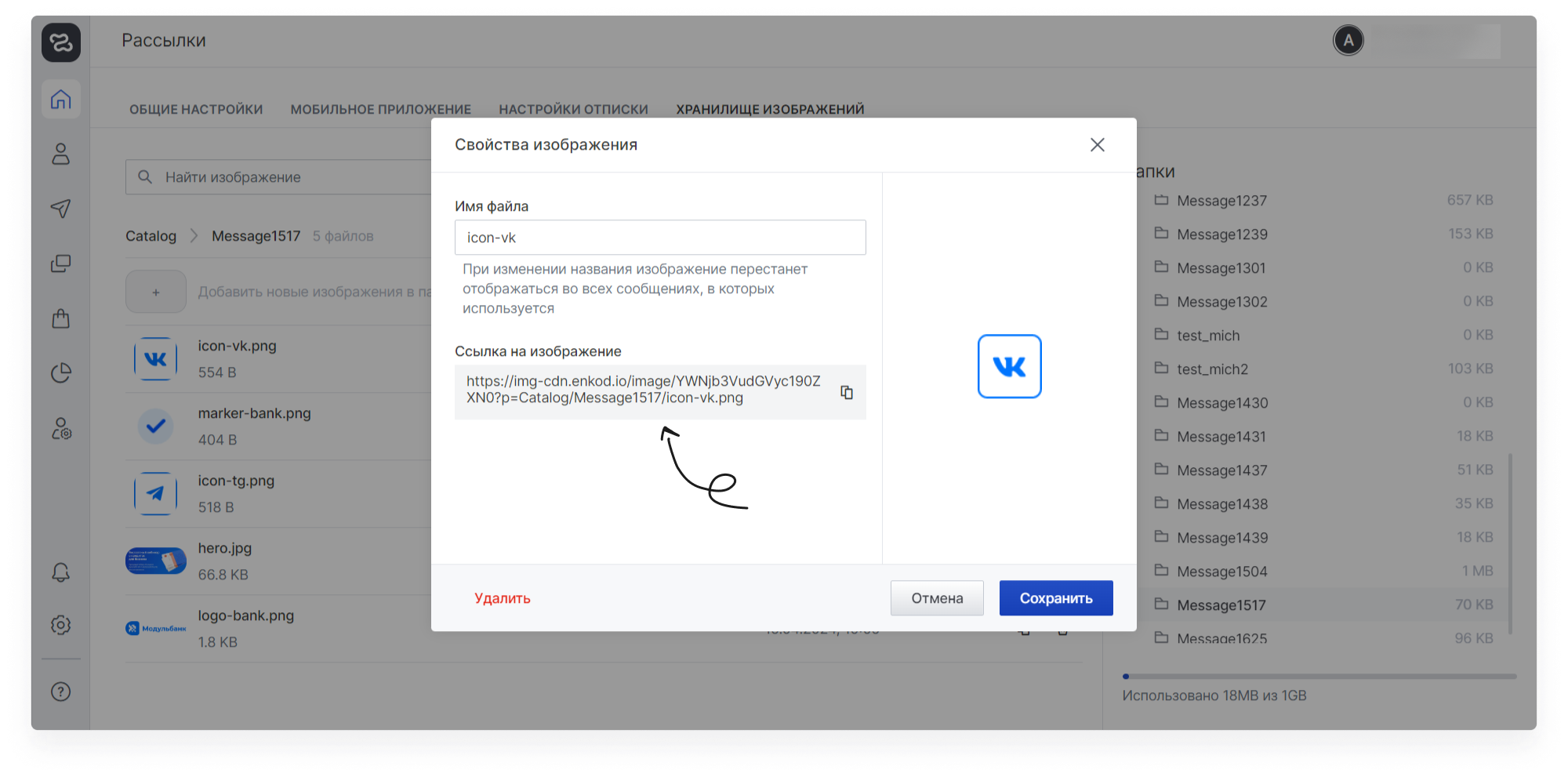This screenshot has width=1568, height=777.
Task: Click the enKod logo icon in sidebar
Action: pyautogui.click(x=61, y=42)
